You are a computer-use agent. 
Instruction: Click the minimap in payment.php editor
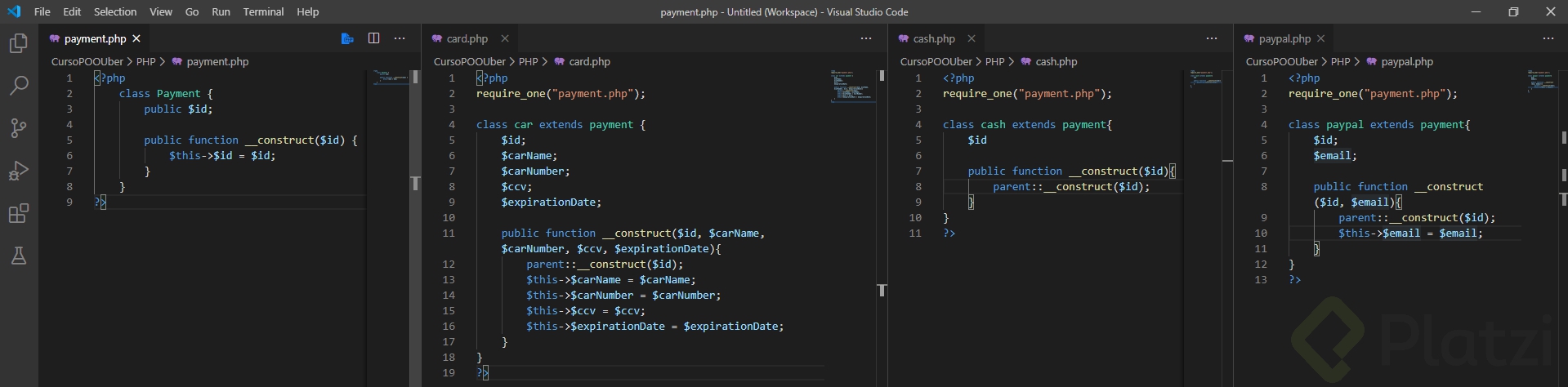point(391,78)
